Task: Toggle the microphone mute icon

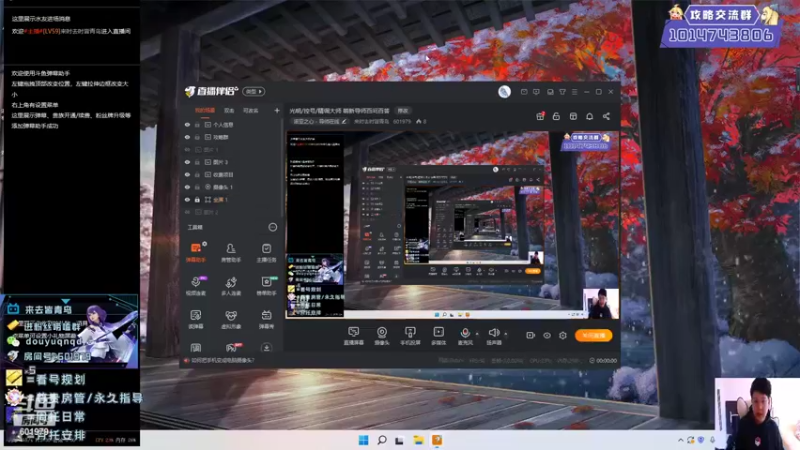Action: 465,333
